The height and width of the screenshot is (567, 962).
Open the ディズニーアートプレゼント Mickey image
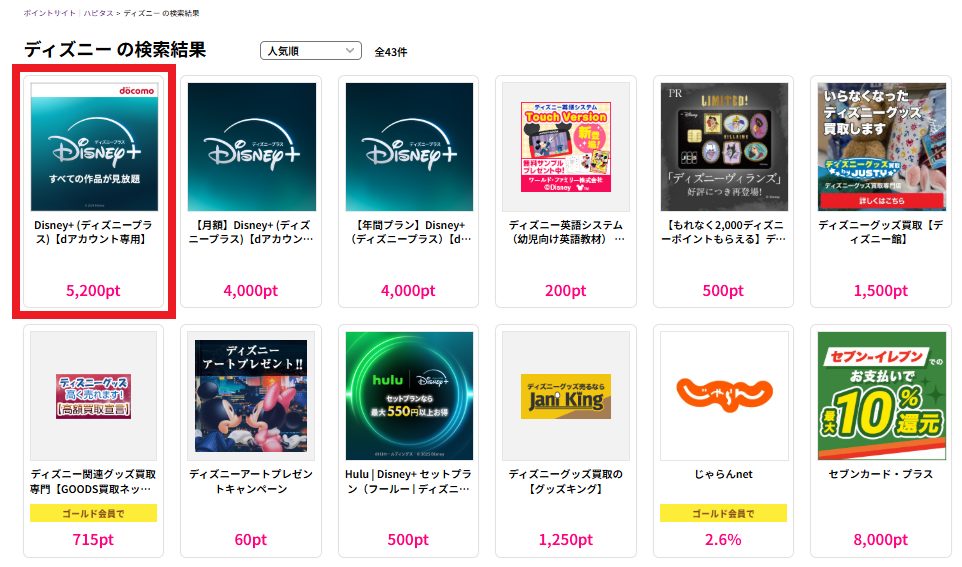point(251,396)
